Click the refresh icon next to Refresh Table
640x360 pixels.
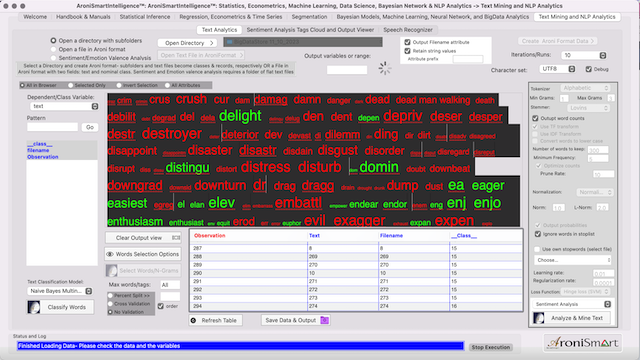pos(193,320)
